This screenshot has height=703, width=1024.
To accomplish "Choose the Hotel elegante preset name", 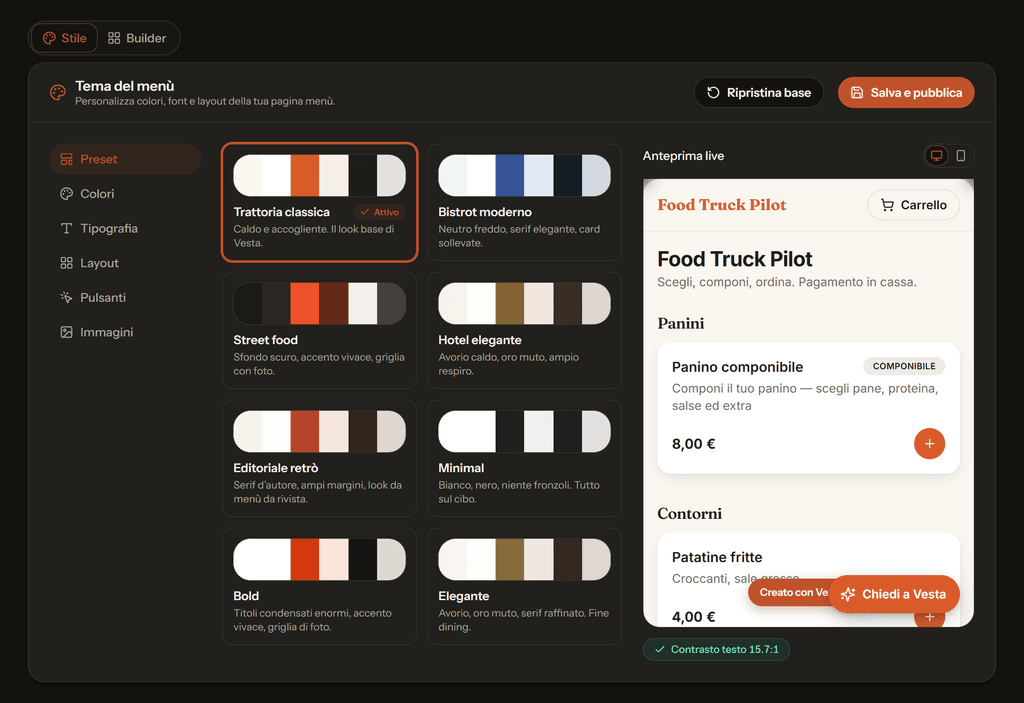I will coord(479,340).
